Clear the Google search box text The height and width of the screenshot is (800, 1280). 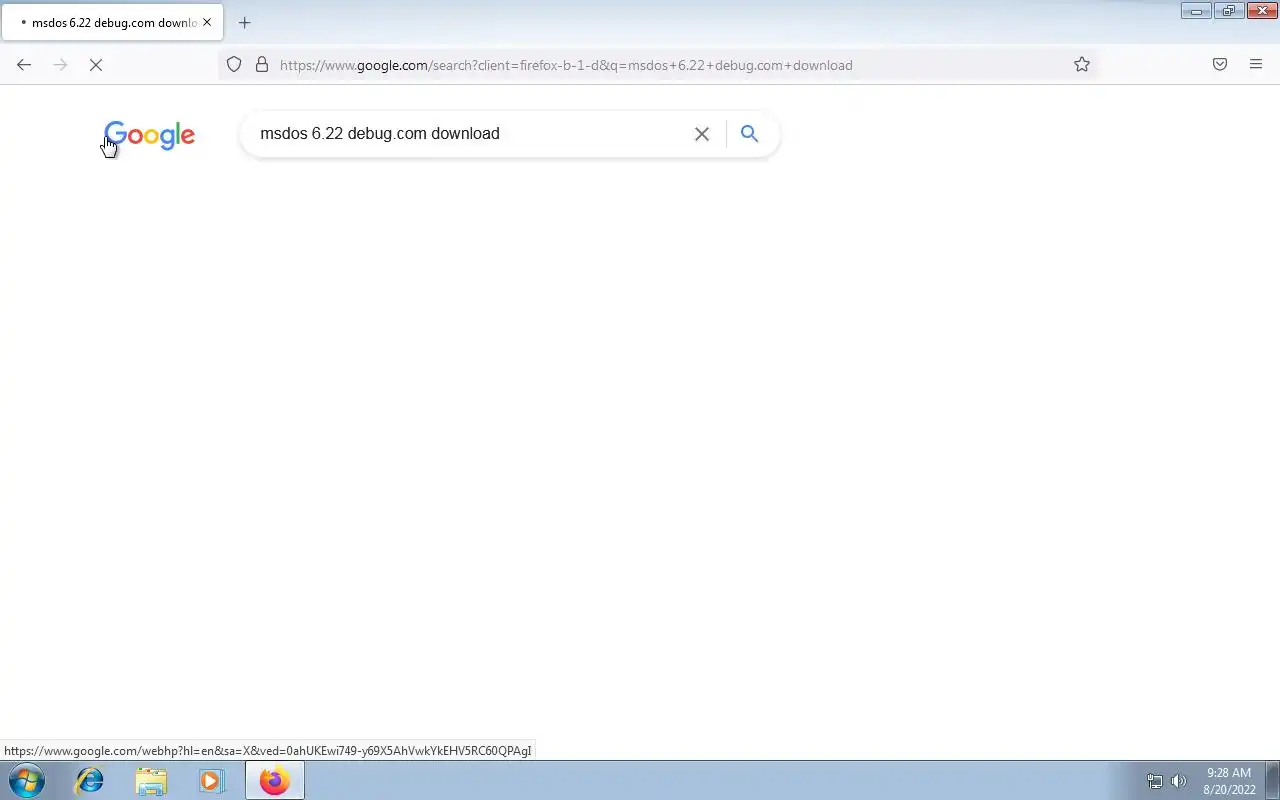point(702,134)
